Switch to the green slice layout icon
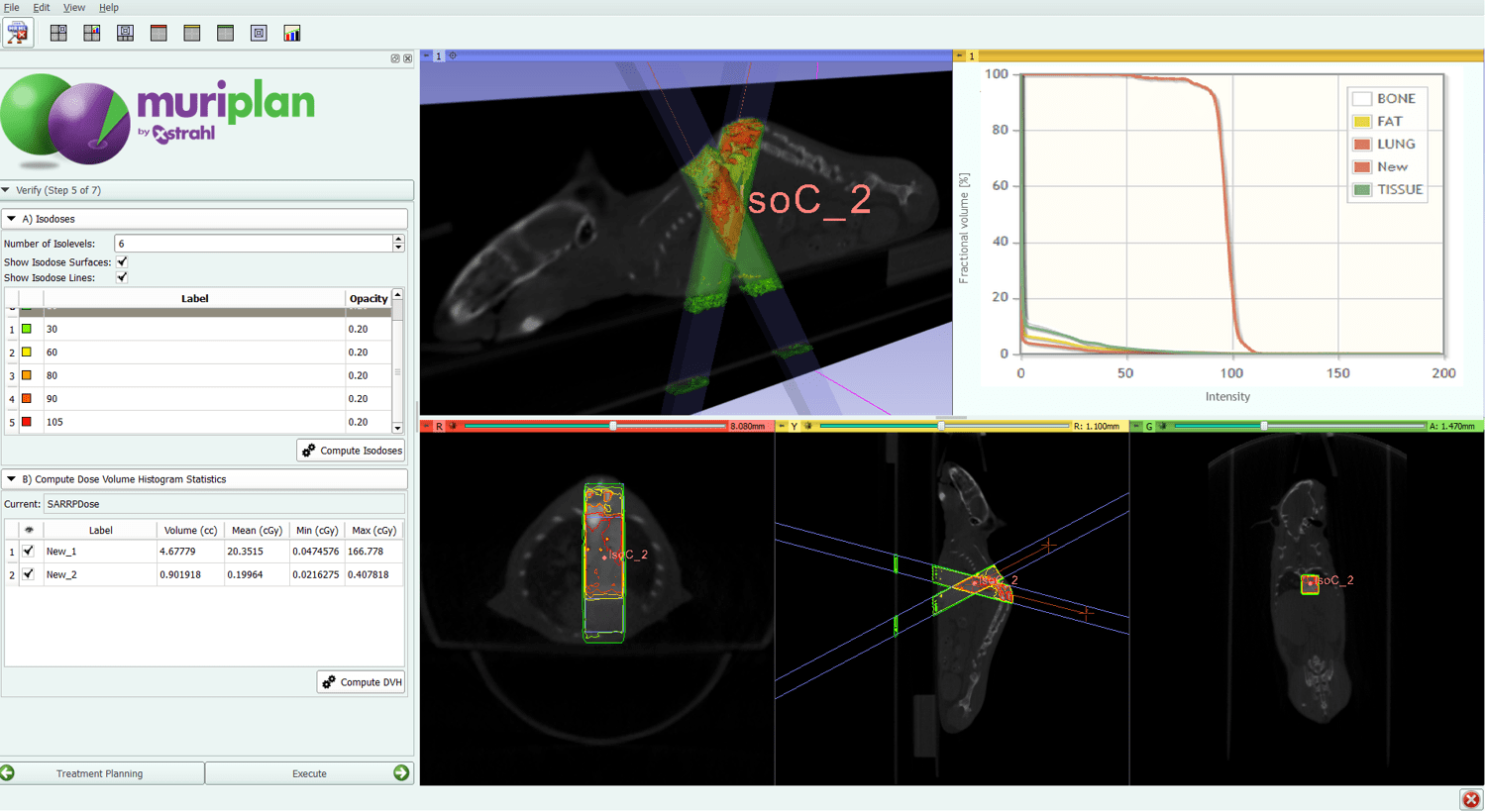Viewport: 1486px width, 812px height. (x=224, y=33)
